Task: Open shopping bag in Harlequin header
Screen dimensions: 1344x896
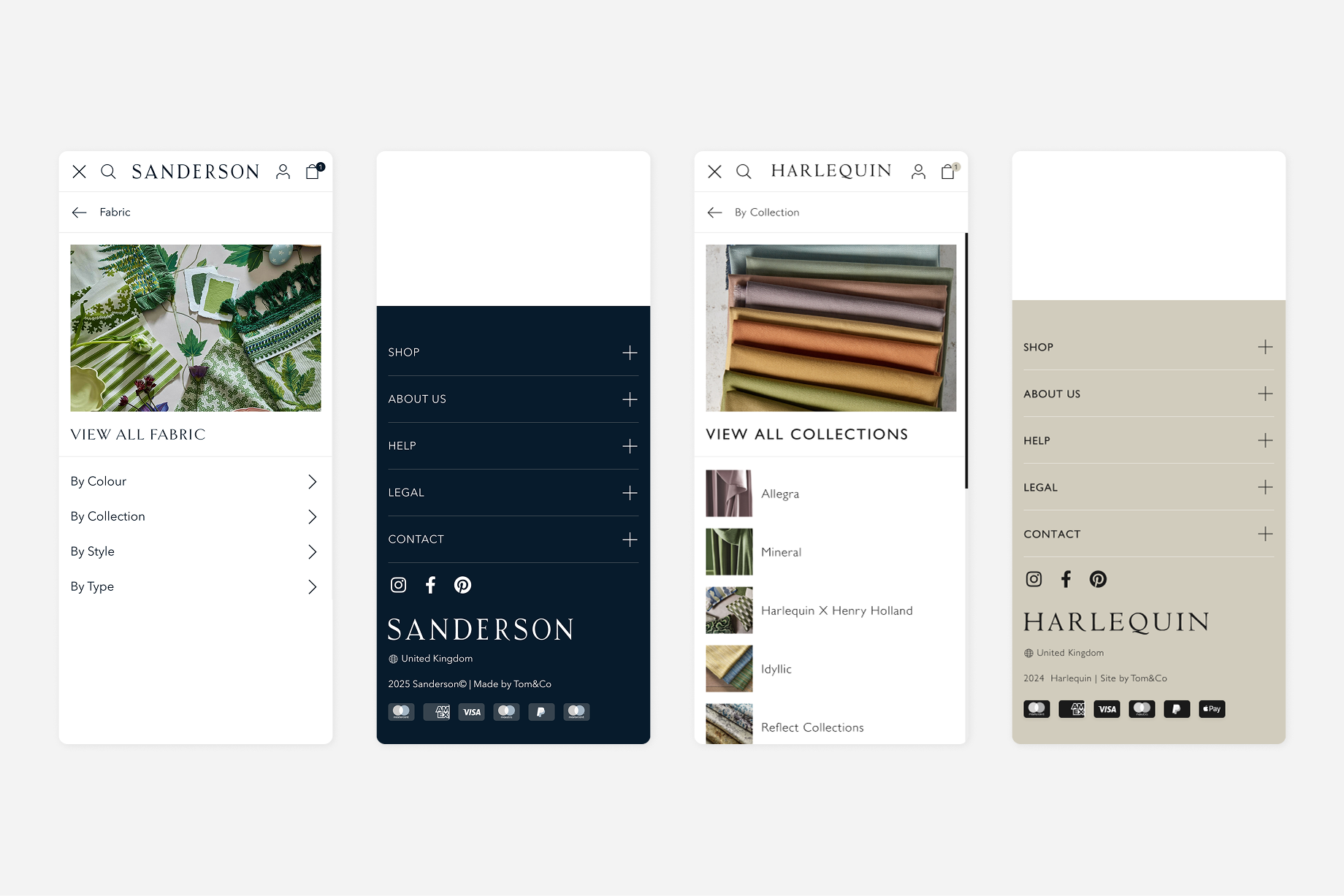Action: tap(950, 171)
